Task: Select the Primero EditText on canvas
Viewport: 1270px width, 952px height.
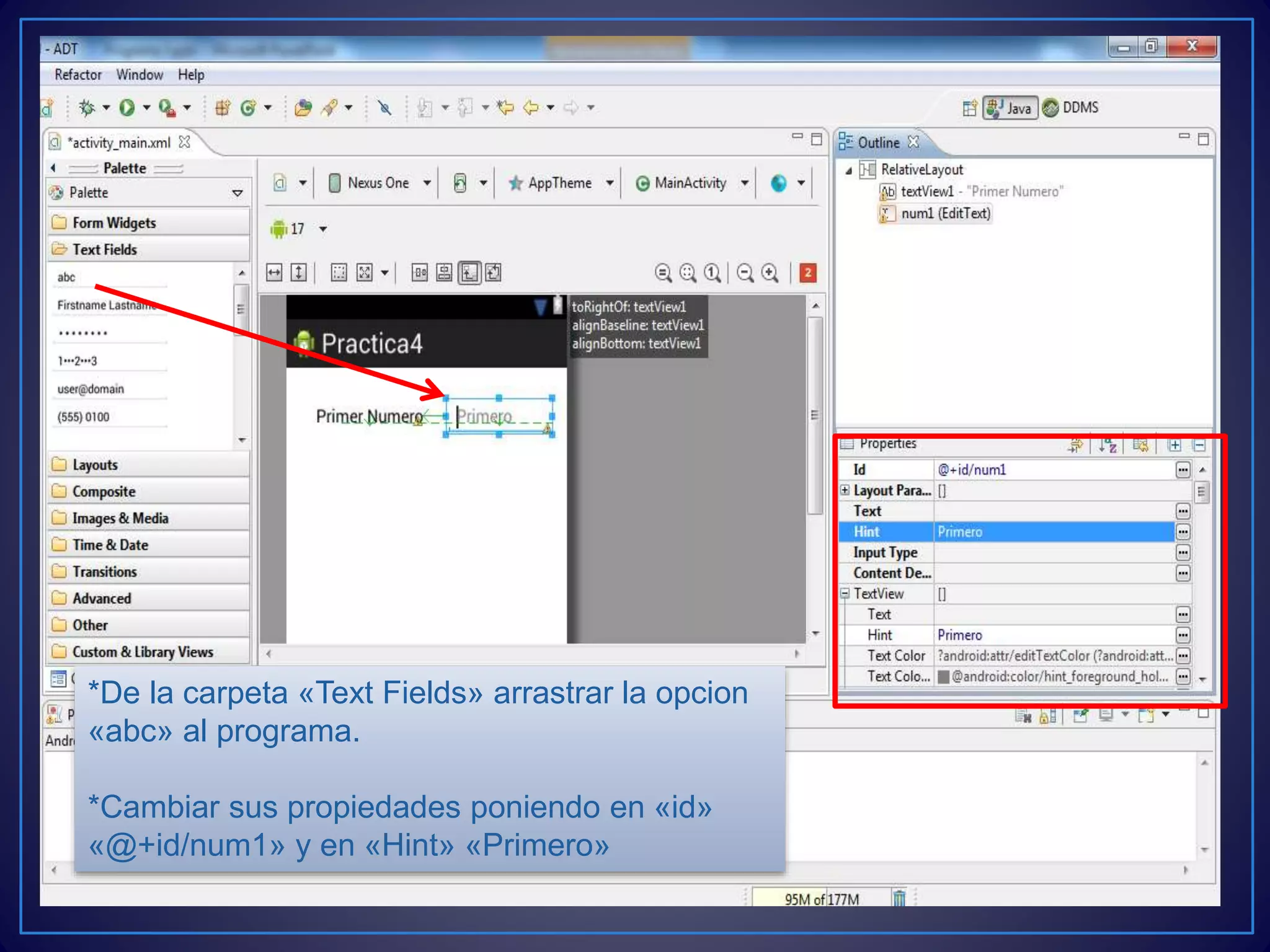Action: [x=499, y=416]
